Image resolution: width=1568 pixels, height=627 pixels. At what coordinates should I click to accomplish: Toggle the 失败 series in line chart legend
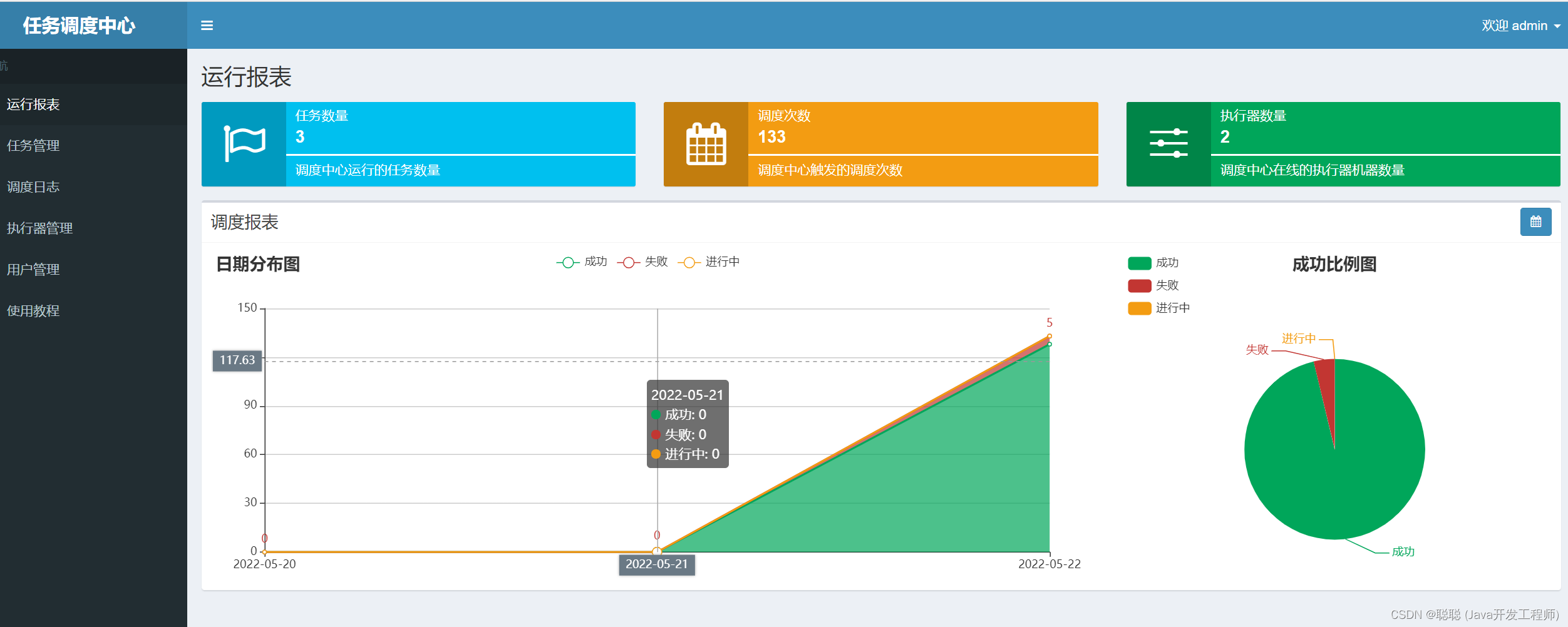(642, 262)
